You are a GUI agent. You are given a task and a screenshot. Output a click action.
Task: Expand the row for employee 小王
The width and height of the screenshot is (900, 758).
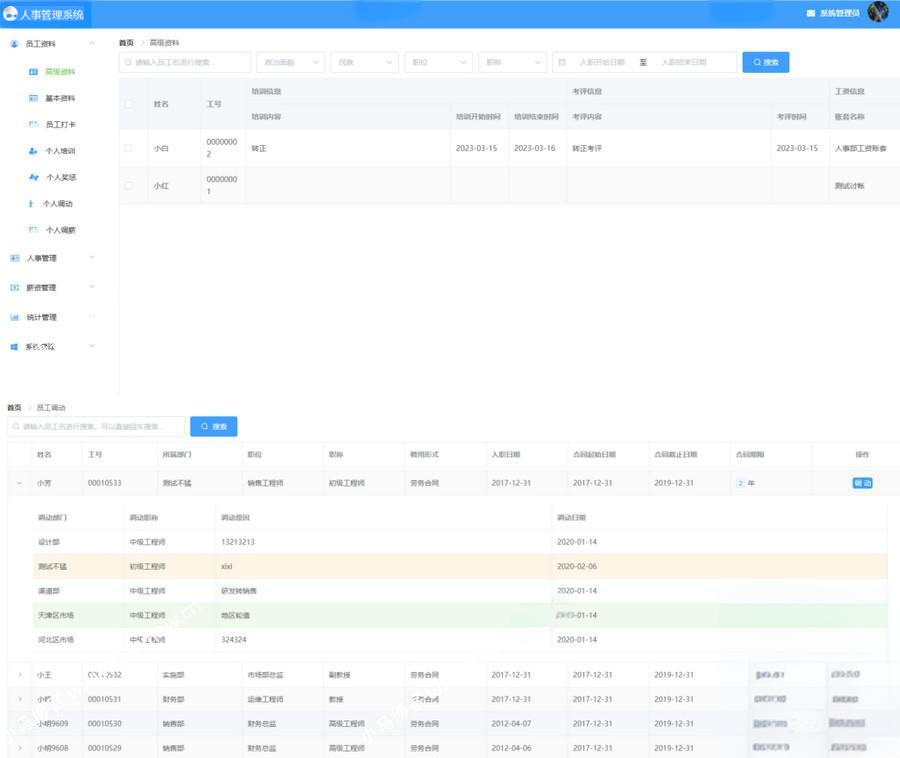pos(21,675)
